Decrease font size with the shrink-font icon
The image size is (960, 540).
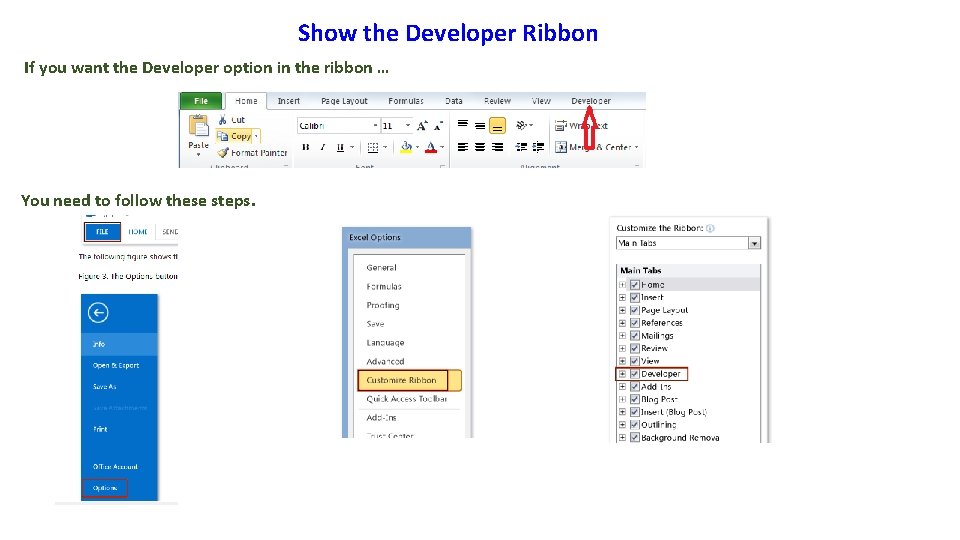(x=438, y=126)
